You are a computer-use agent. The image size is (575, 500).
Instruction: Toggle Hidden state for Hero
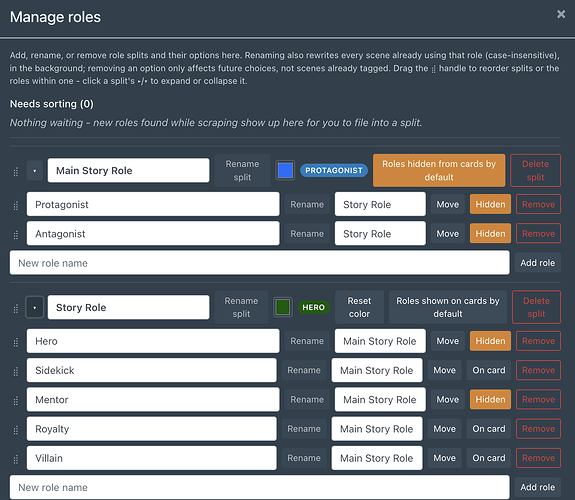click(490, 341)
